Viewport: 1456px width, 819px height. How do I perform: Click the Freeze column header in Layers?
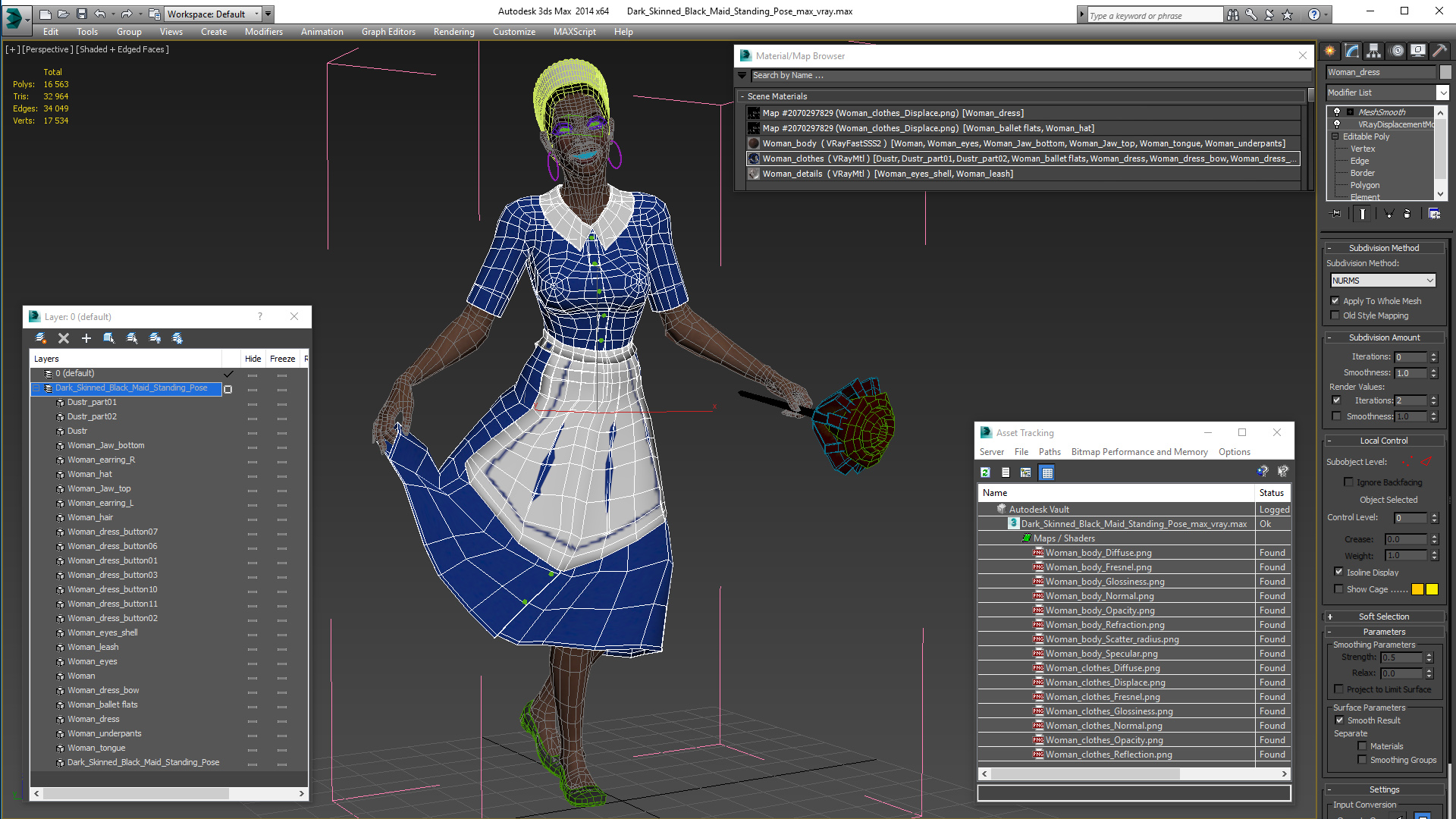coord(282,359)
